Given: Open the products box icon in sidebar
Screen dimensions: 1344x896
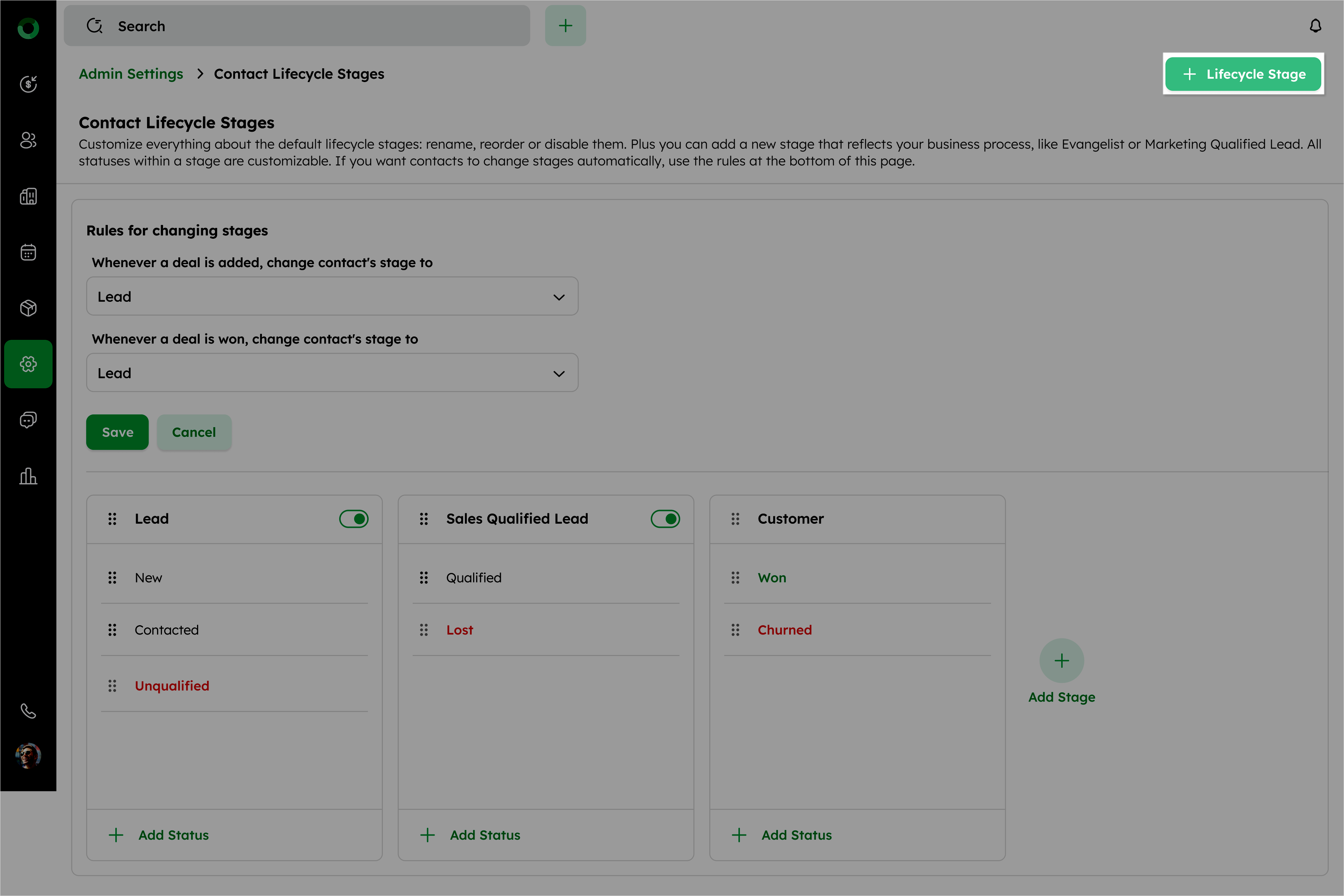Looking at the screenshot, I should [28, 308].
